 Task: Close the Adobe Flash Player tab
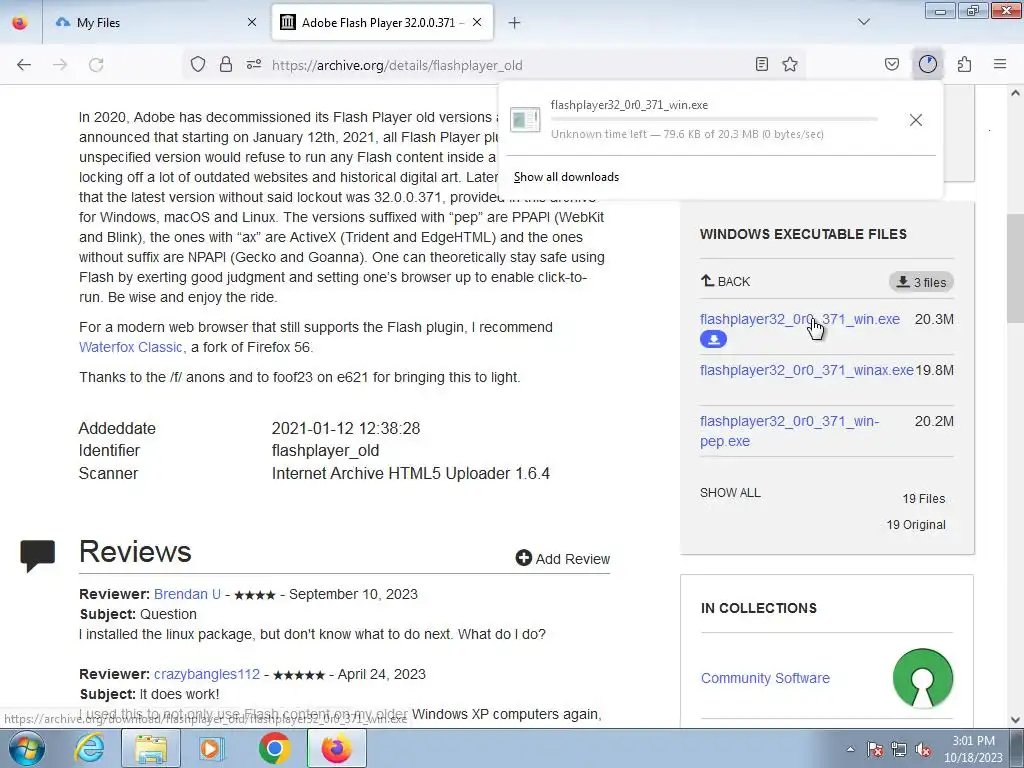point(477,22)
